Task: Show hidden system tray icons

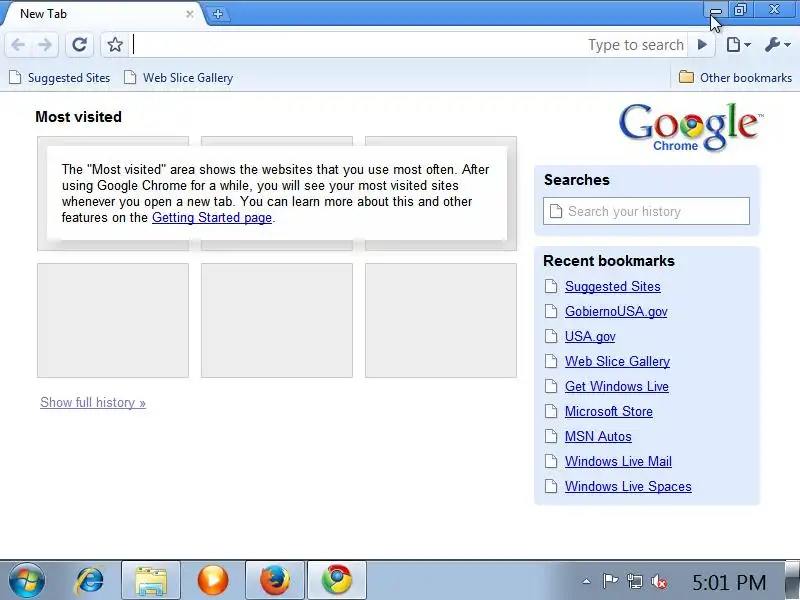Action: pyautogui.click(x=587, y=581)
